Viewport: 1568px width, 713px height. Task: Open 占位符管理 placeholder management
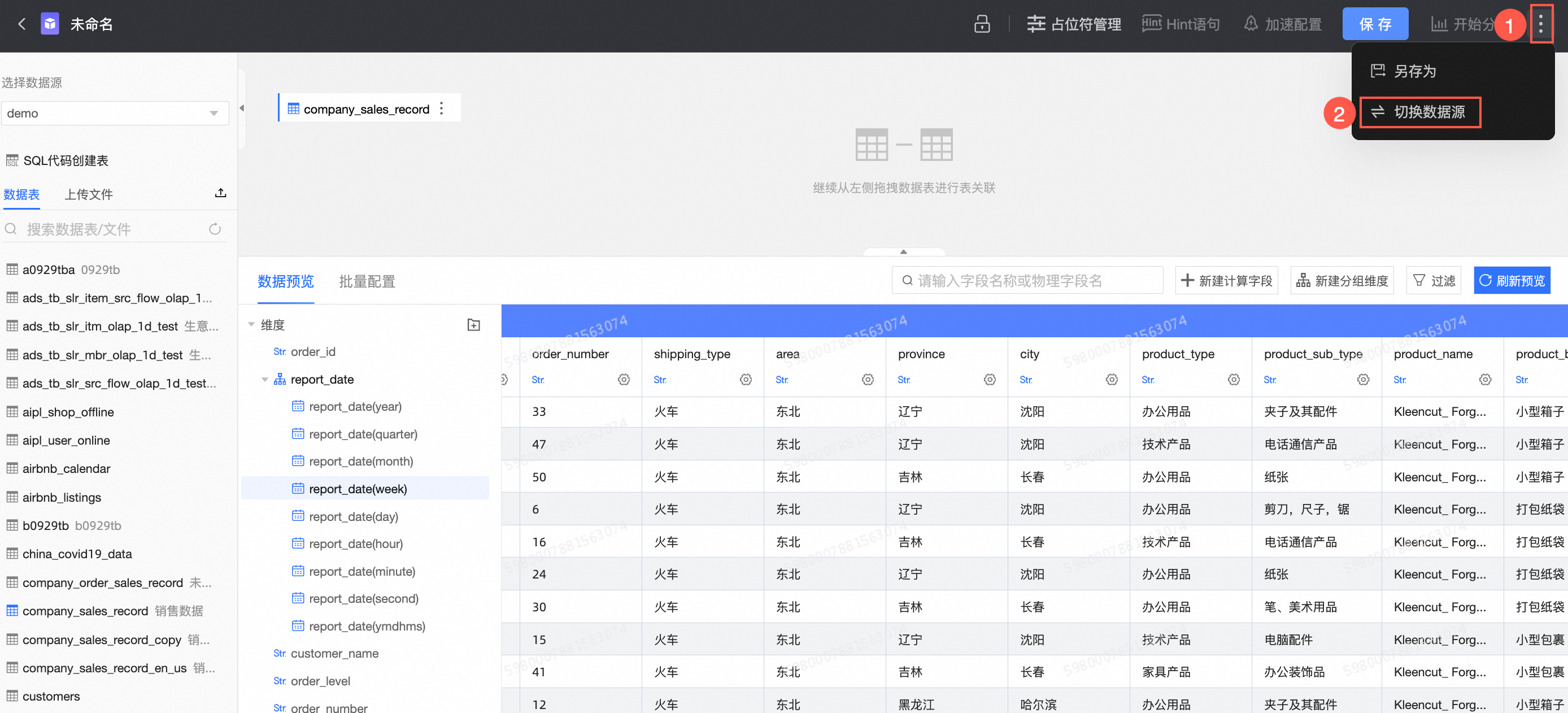coord(1074,24)
